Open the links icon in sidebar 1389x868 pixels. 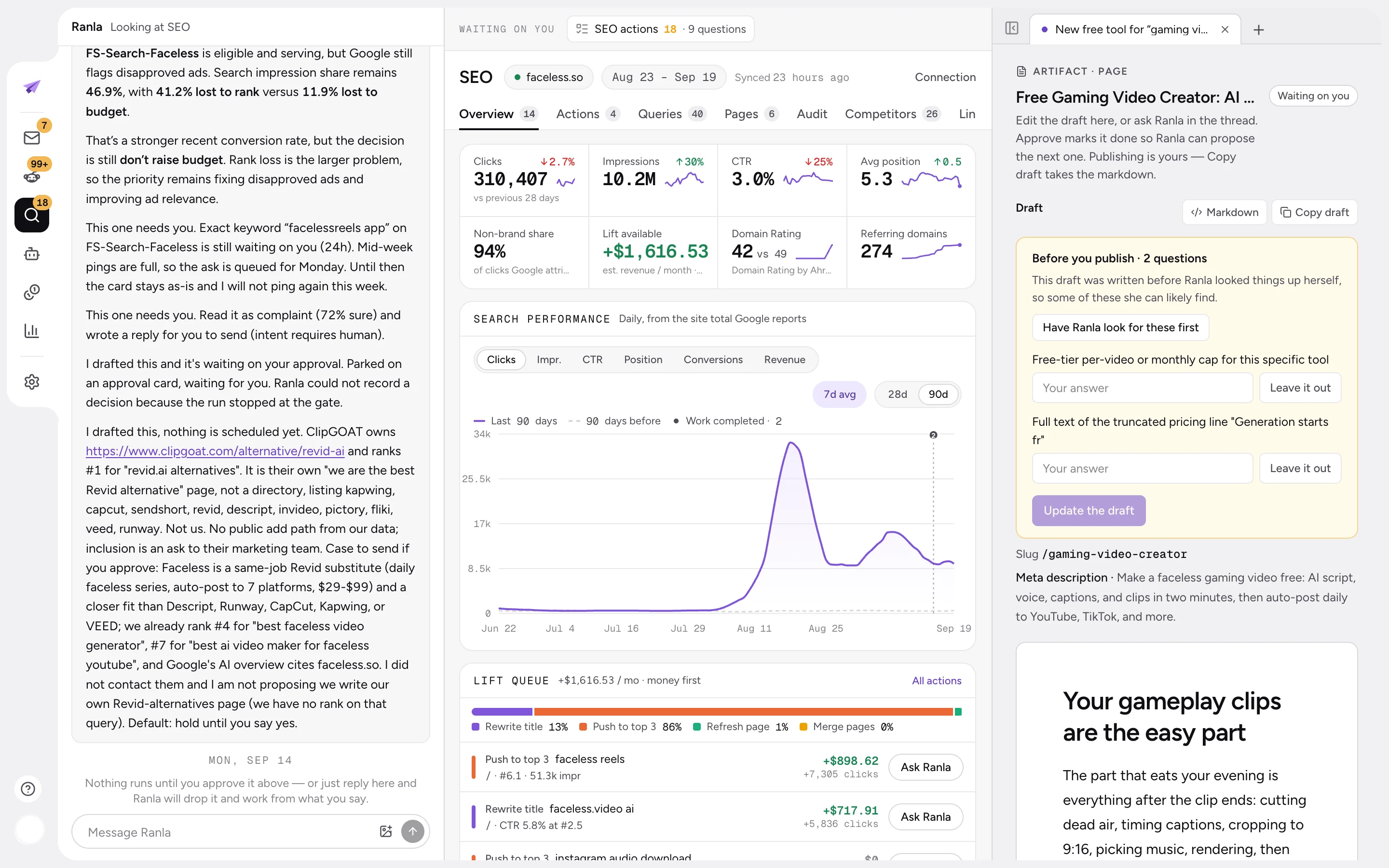pyautogui.click(x=31, y=292)
